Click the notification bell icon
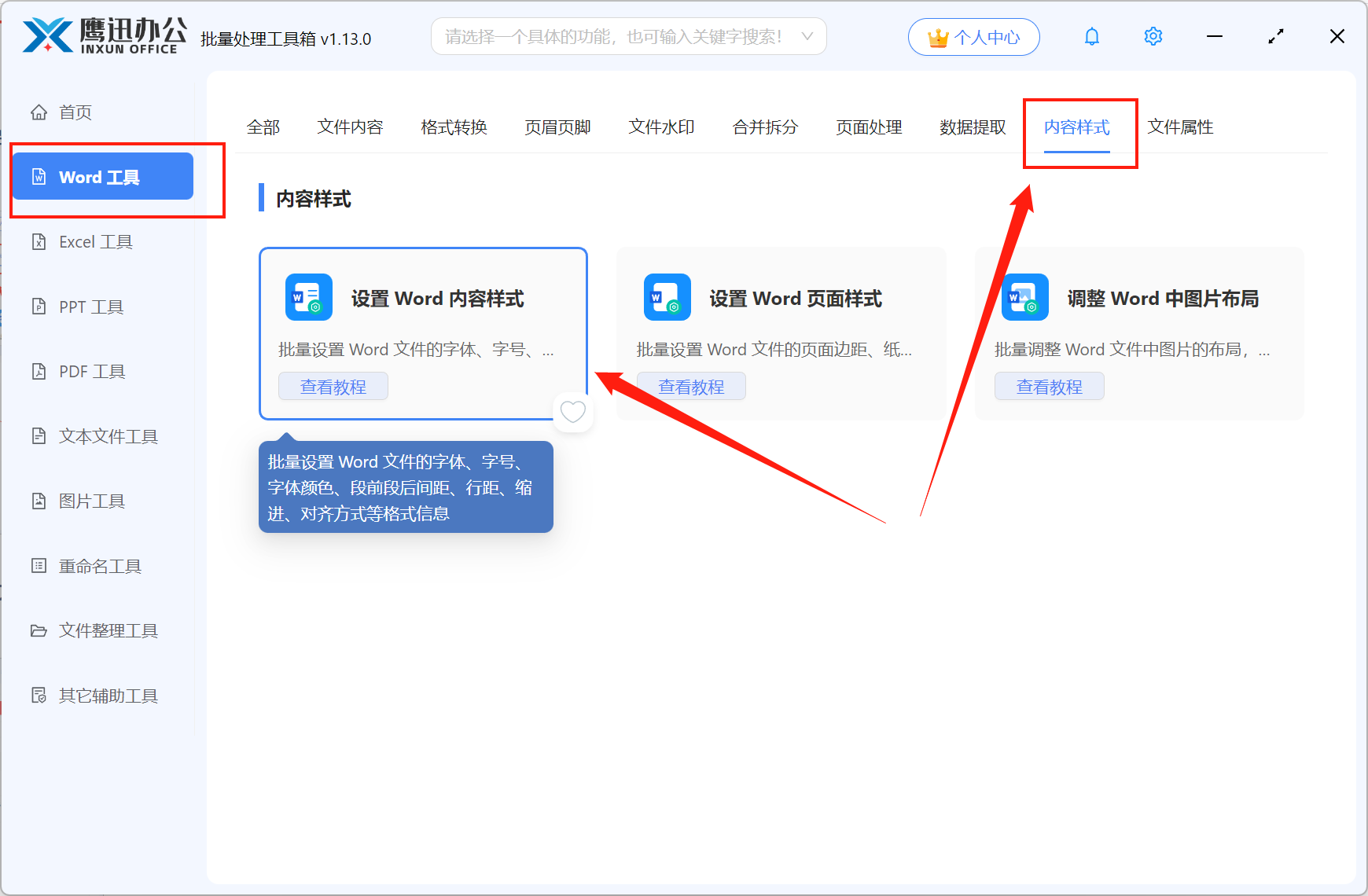1368x896 pixels. coord(1092,36)
